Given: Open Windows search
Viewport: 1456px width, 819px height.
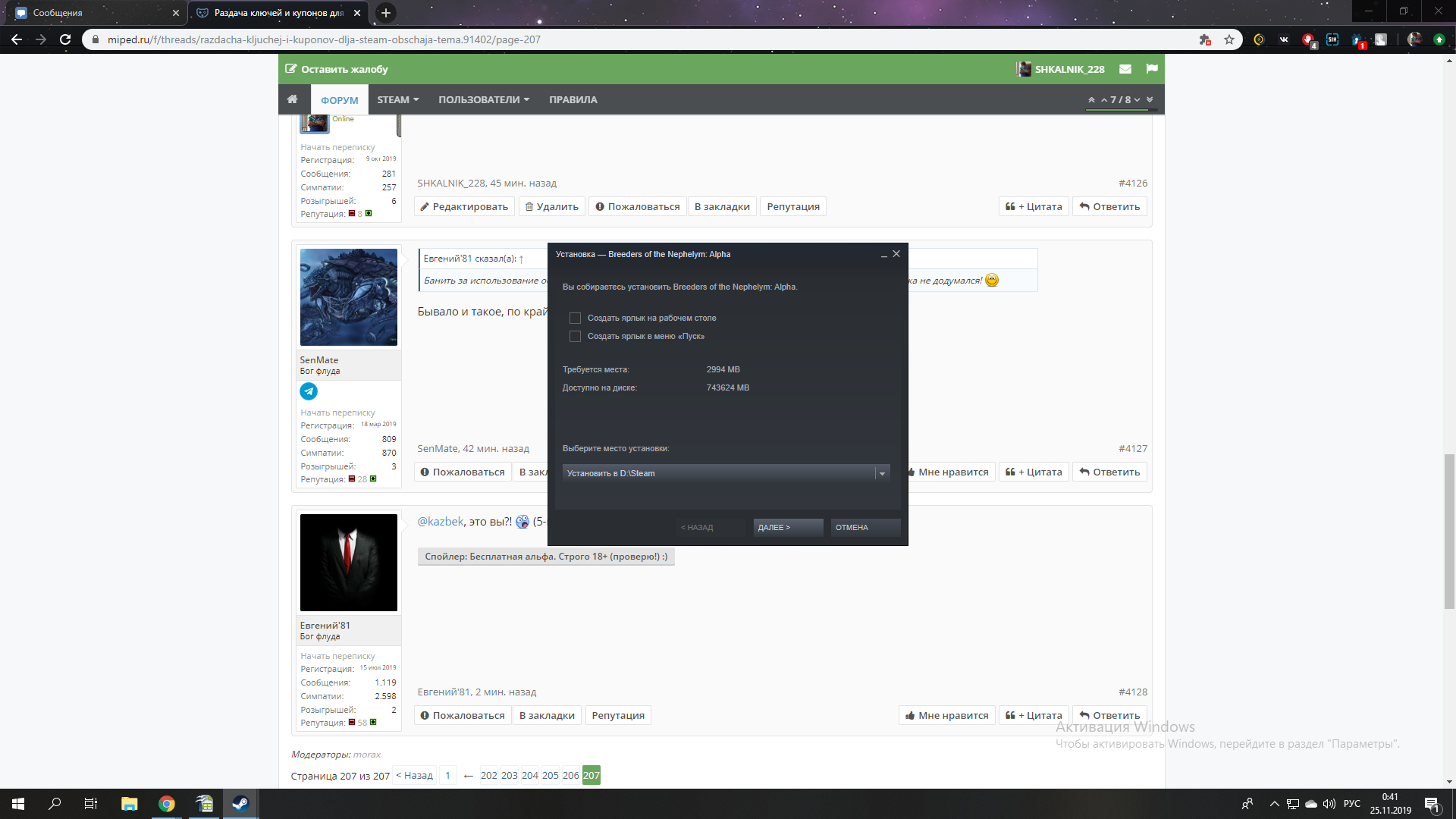Looking at the screenshot, I should click(x=55, y=804).
